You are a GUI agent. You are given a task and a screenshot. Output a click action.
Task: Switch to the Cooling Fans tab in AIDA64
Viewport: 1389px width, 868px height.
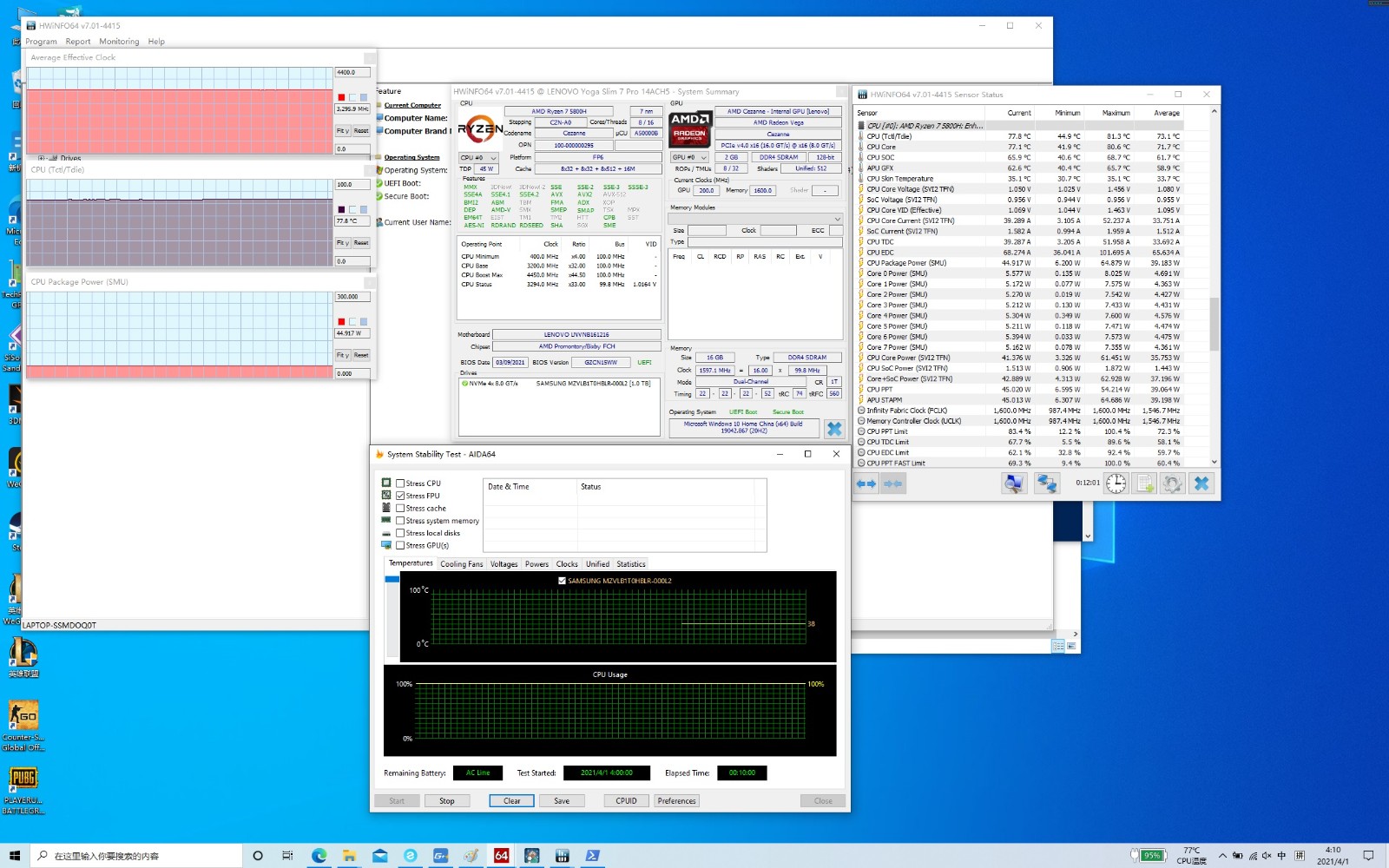click(461, 564)
